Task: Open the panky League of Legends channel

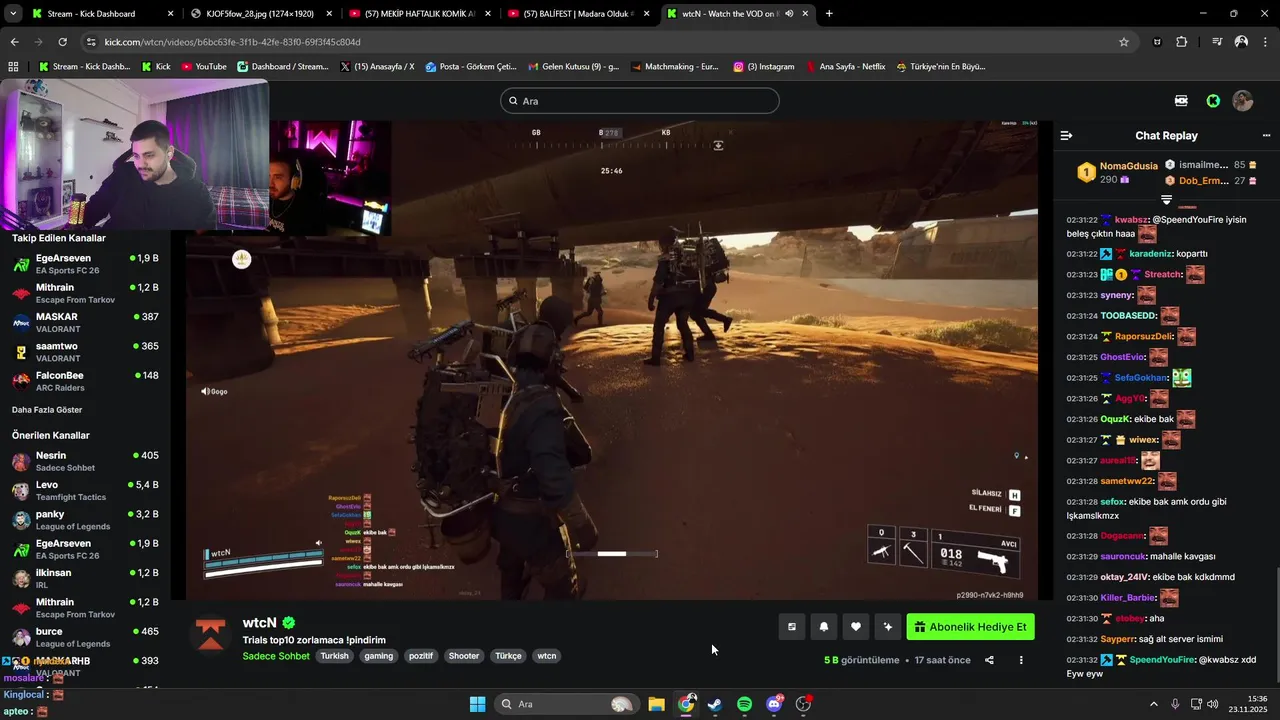Action: click(x=85, y=520)
